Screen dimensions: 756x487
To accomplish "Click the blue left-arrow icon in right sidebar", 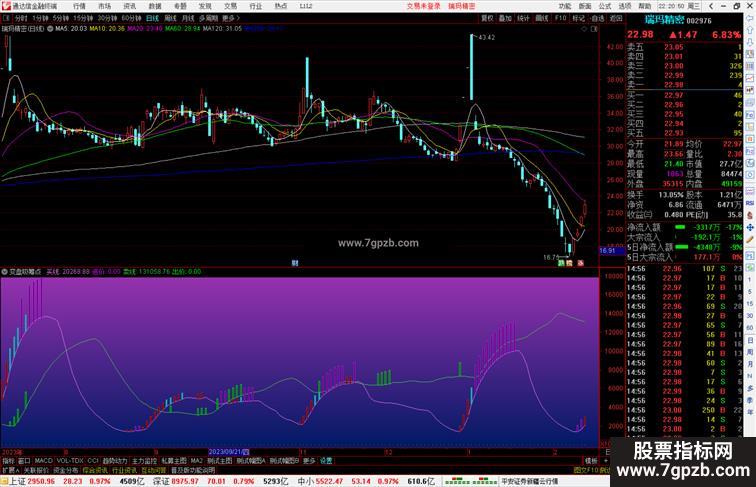I will point(750,18).
